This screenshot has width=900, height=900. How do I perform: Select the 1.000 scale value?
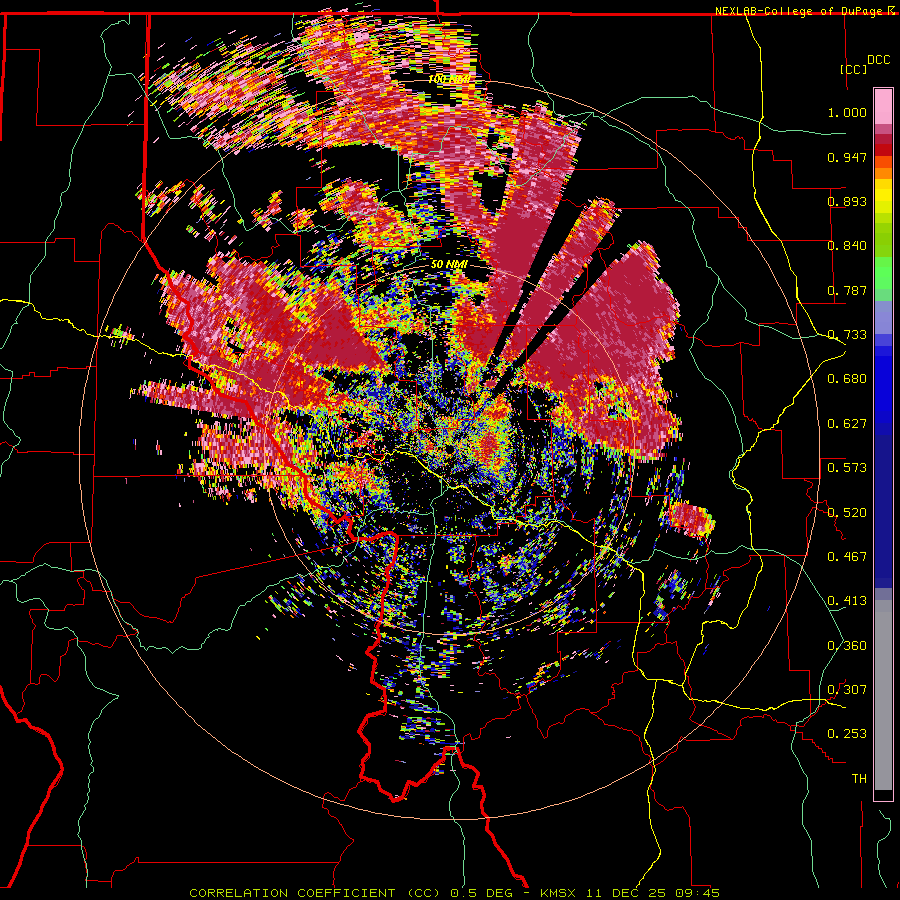[x=847, y=112]
